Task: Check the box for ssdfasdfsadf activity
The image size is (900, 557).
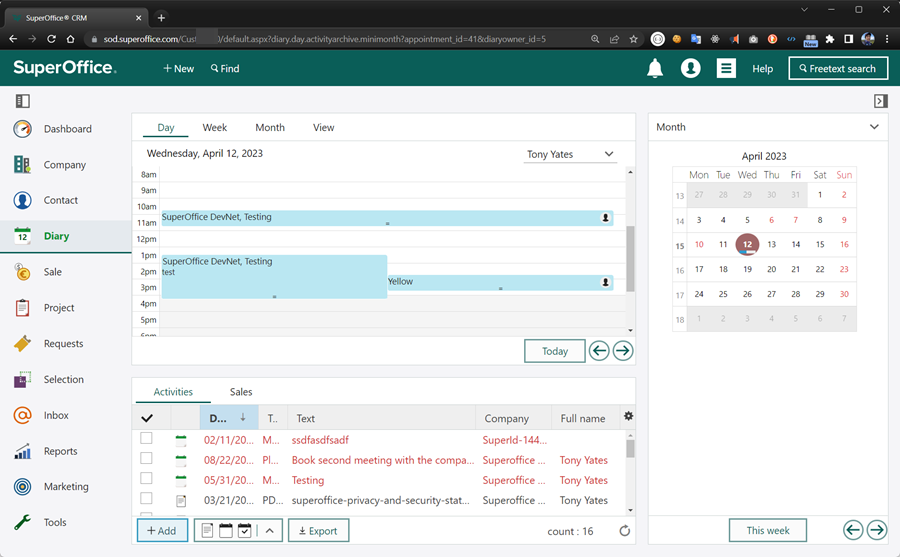Action: click(x=147, y=439)
